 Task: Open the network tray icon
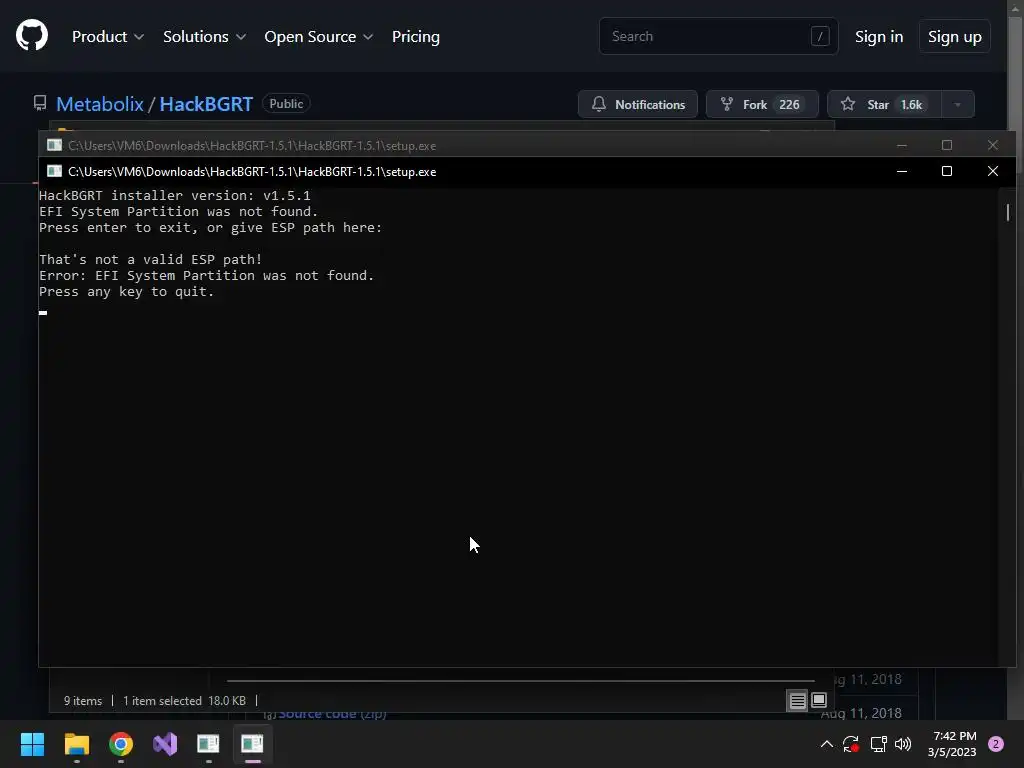coord(878,744)
